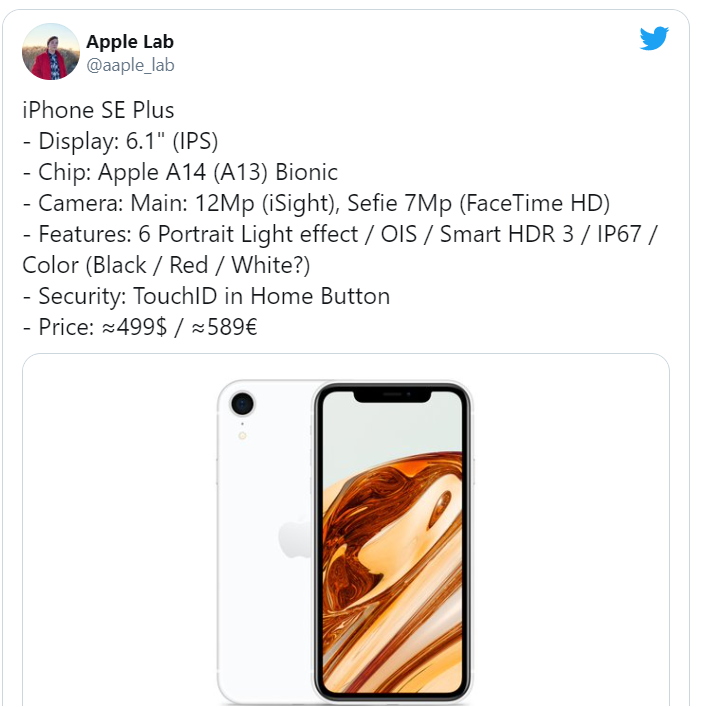Open the Apple Lab profile avatar
Screen dimensions: 716x707
click(x=51, y=52)
